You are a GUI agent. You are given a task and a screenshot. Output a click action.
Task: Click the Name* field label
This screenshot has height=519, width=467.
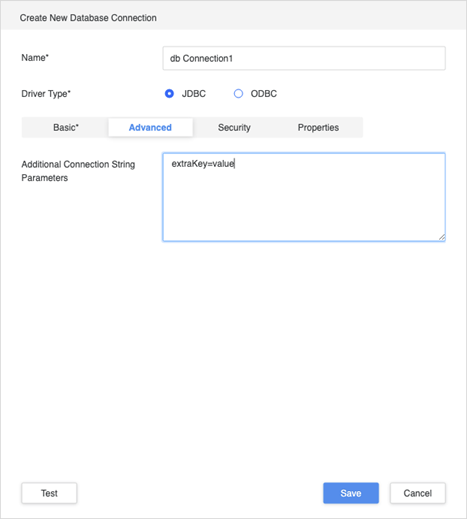35,58
